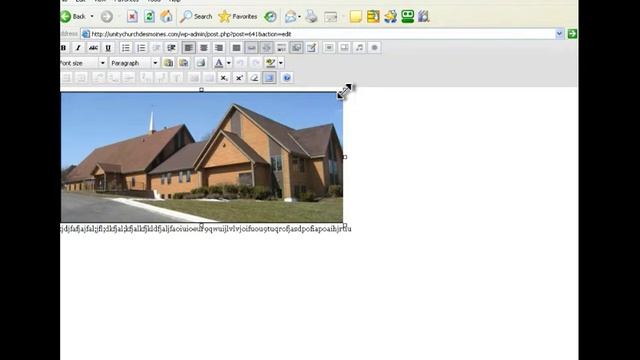Click the text color A button
This screenshot has width=640, height=360.
(x=219, y=63)
